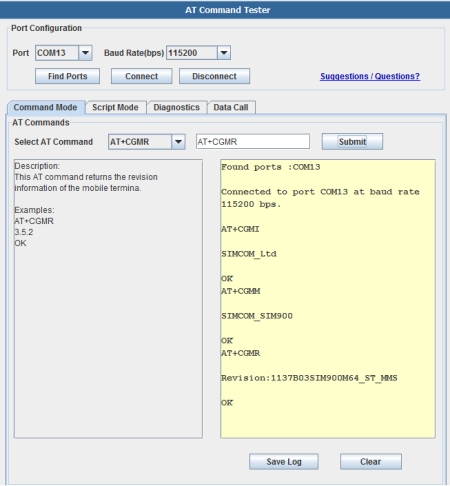Save the output log

284,462
